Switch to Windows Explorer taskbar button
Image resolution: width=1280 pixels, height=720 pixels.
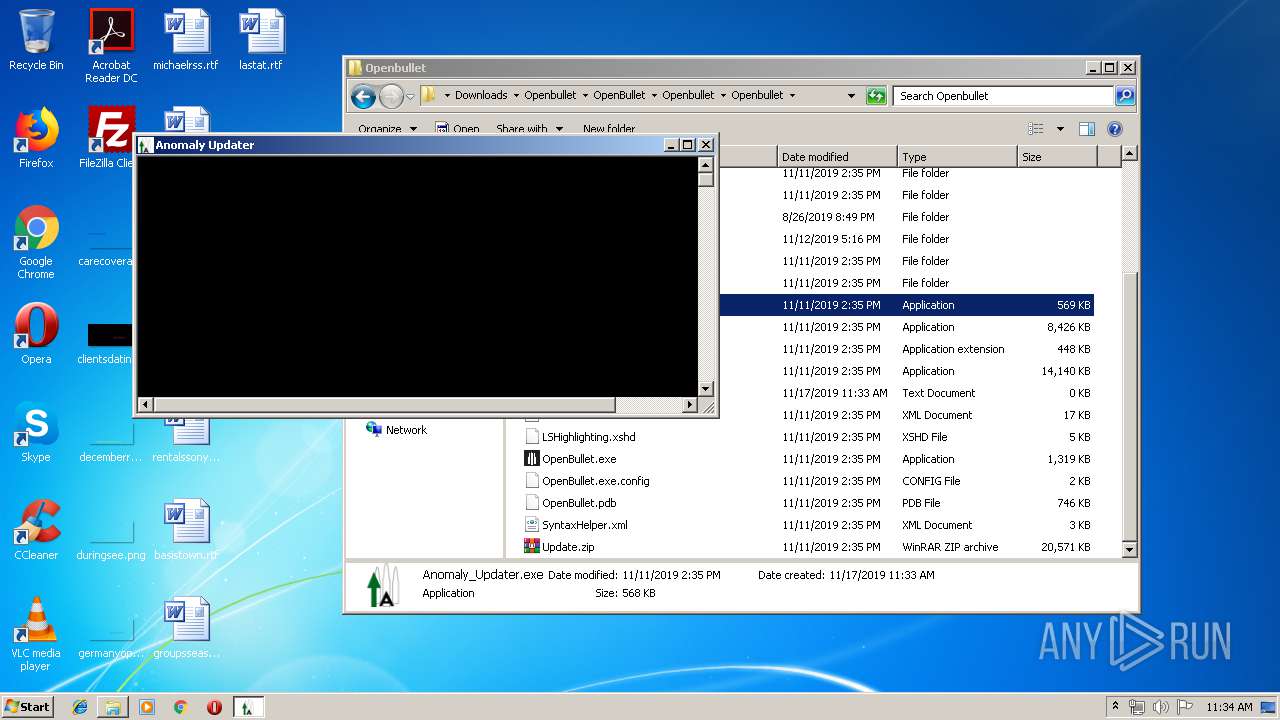point(113,707)
